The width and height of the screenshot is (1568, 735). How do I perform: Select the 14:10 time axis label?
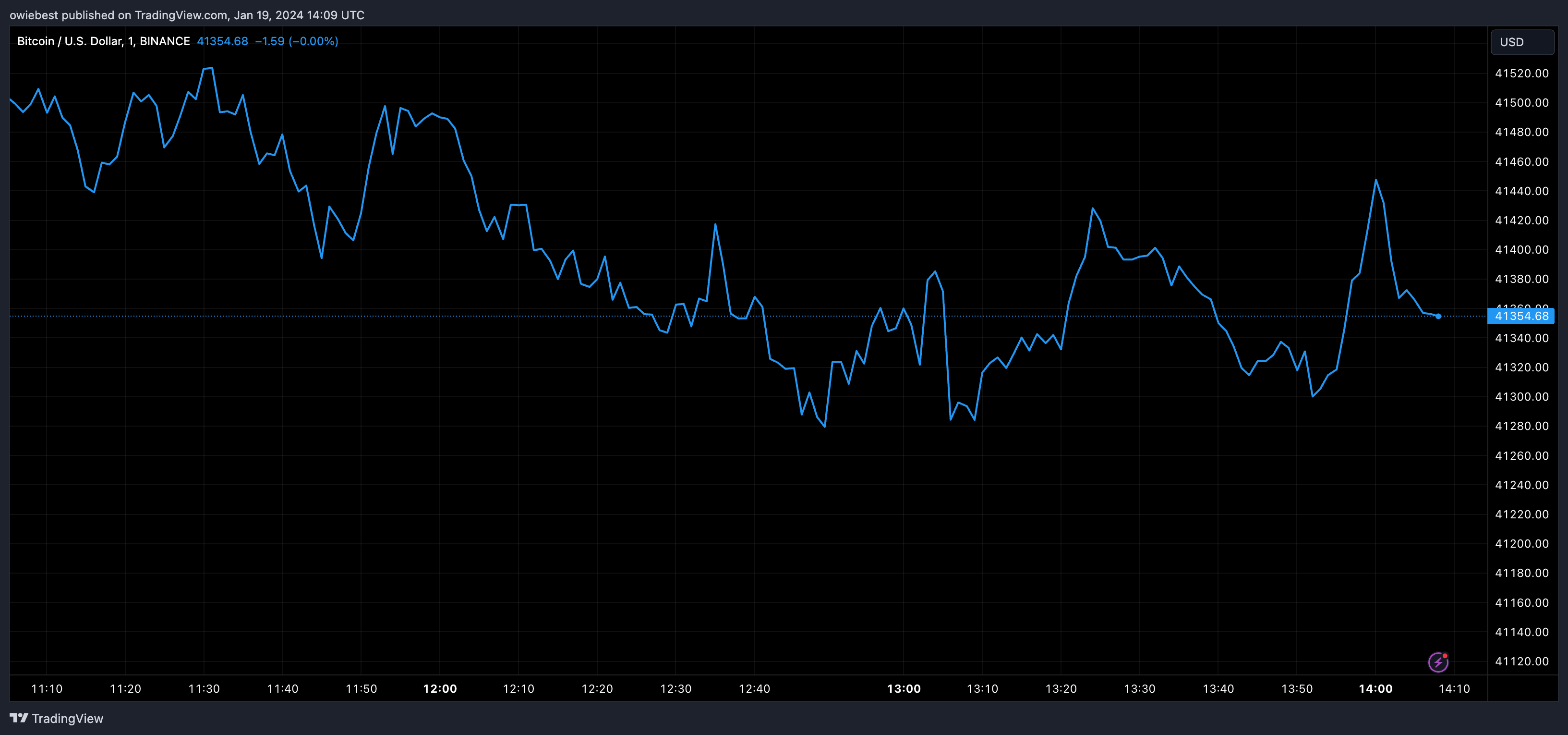click(x=1455, y=689)
